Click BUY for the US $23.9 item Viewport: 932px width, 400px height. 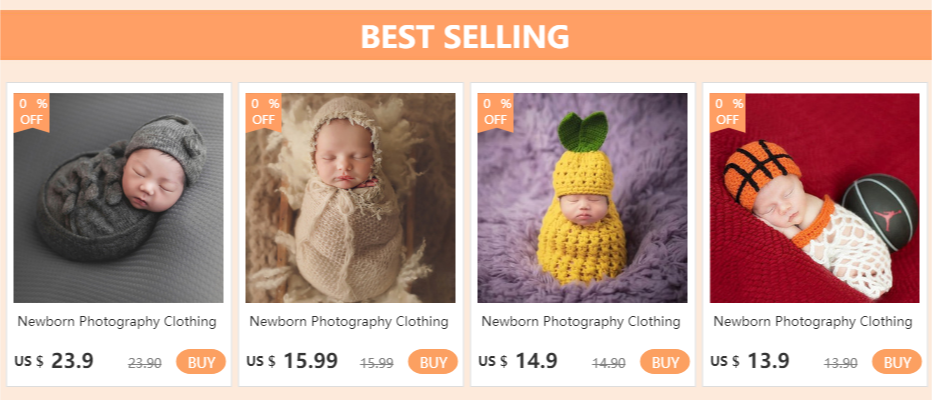[x=201, y=362]
